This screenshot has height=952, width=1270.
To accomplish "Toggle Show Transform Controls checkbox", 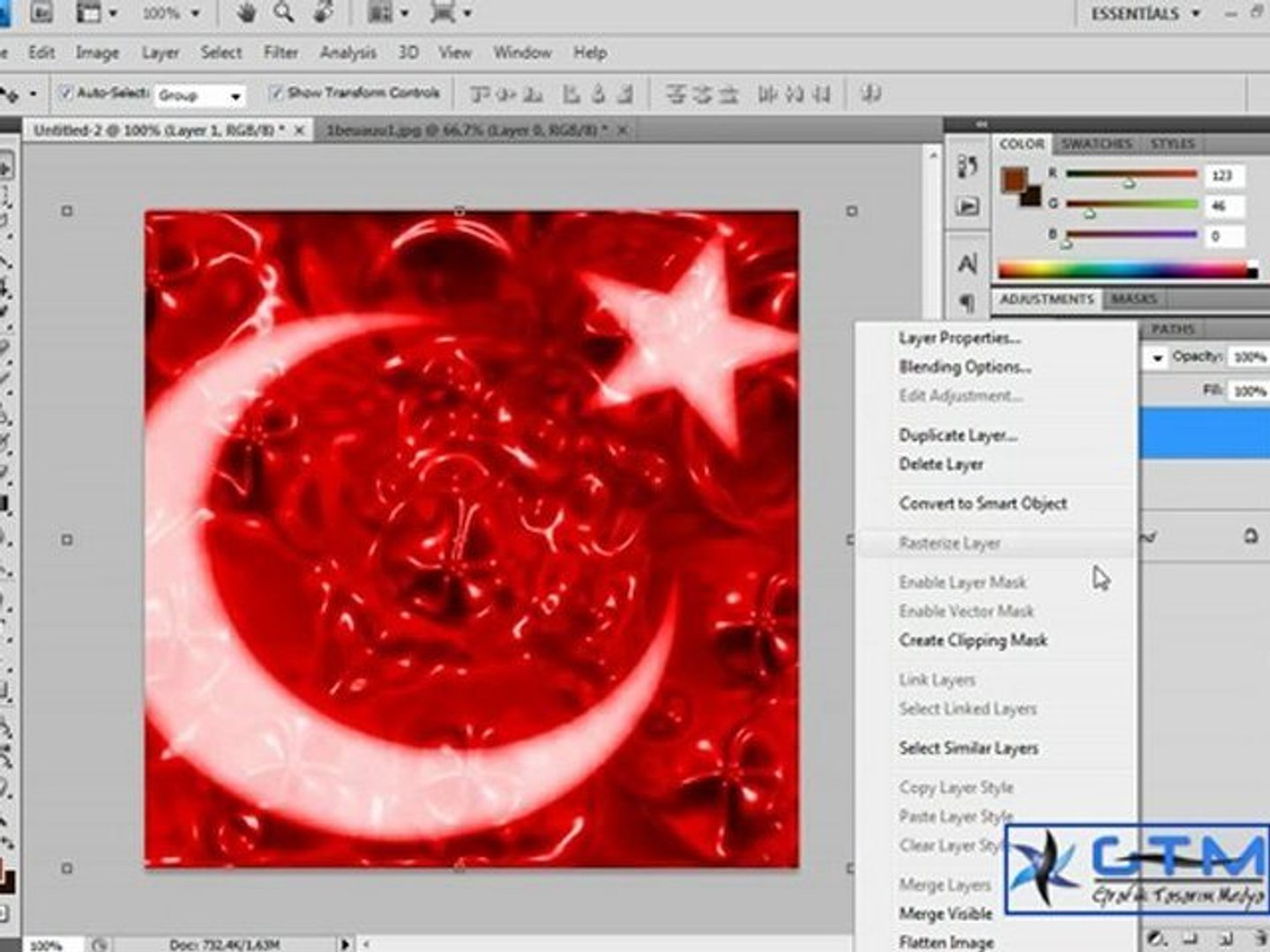I will tap(276, 93).
